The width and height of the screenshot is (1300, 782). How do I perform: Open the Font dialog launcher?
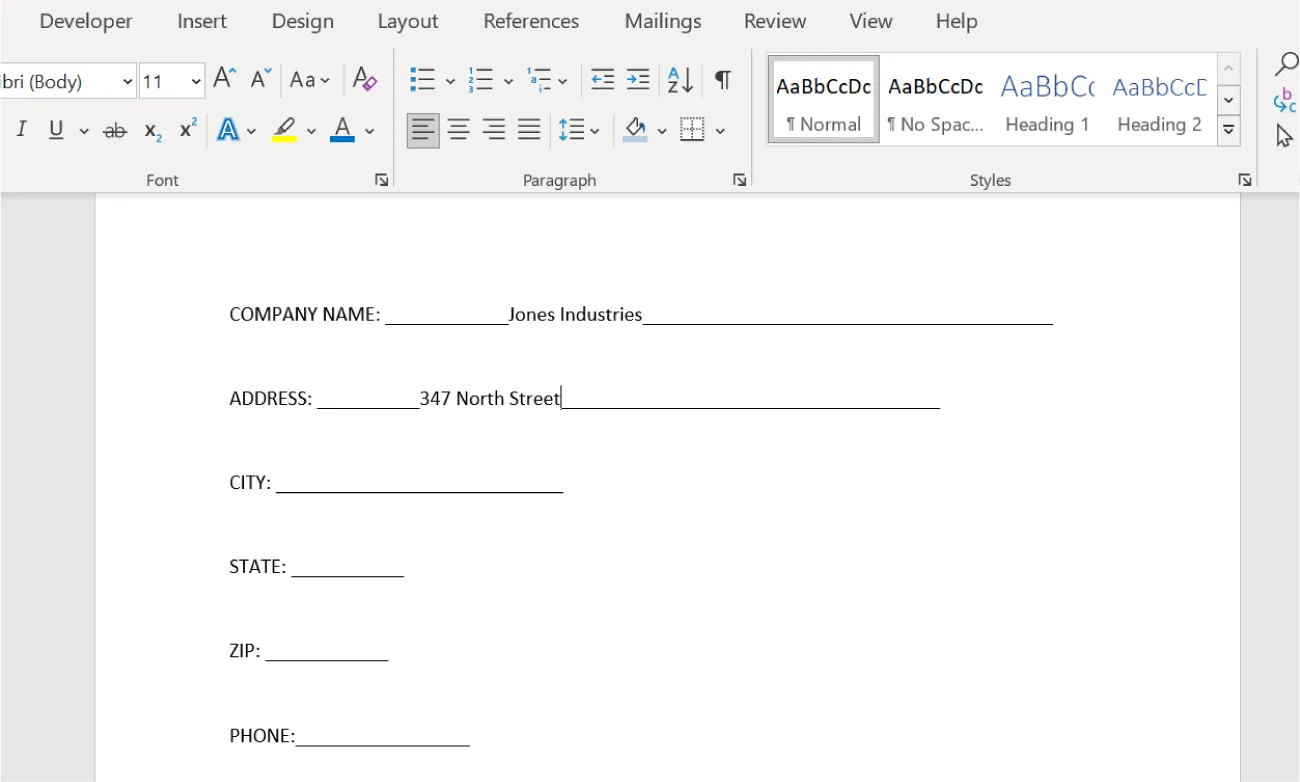point(381,179)
